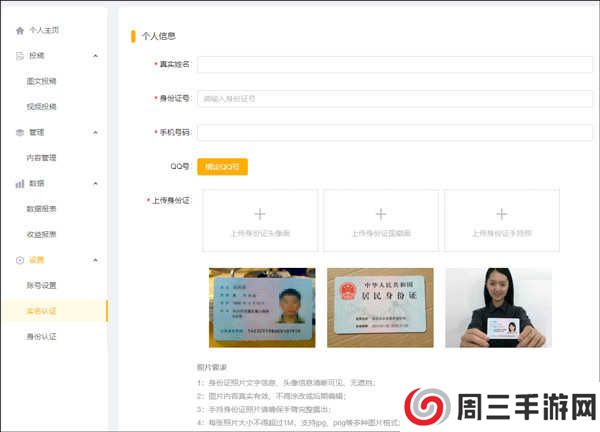Collapse the 数据 section using its arrow
This screenshot has width=600, height=432.
coord(95,183)
